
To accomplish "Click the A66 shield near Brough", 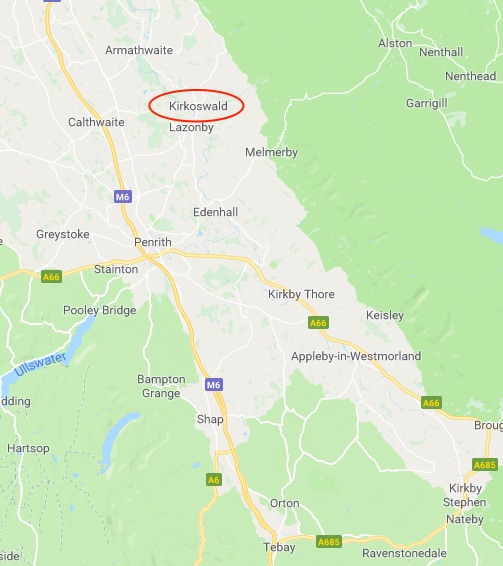I will tap(432, 402).
